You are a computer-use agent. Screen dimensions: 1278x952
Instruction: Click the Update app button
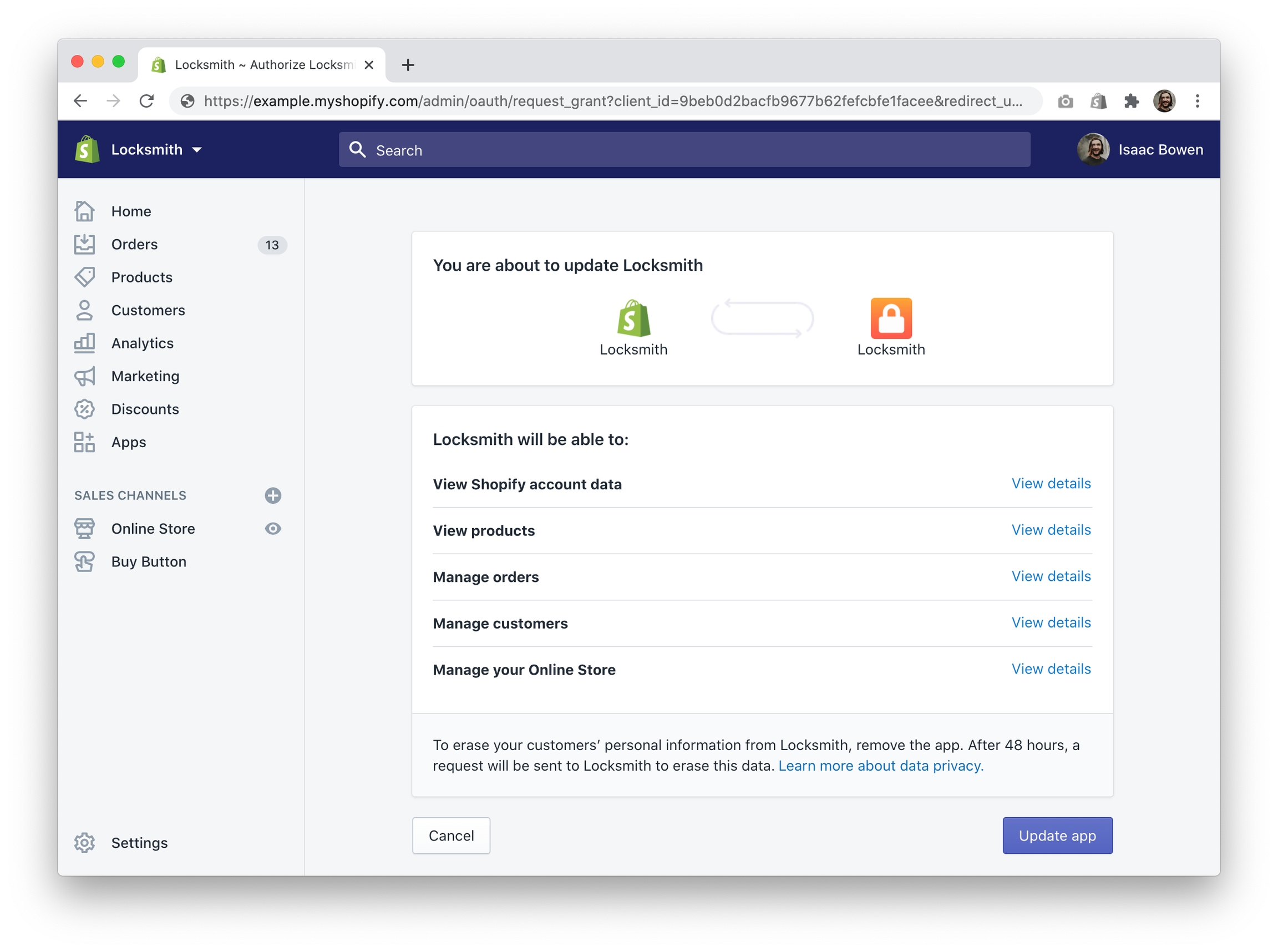pos(1057,835)
